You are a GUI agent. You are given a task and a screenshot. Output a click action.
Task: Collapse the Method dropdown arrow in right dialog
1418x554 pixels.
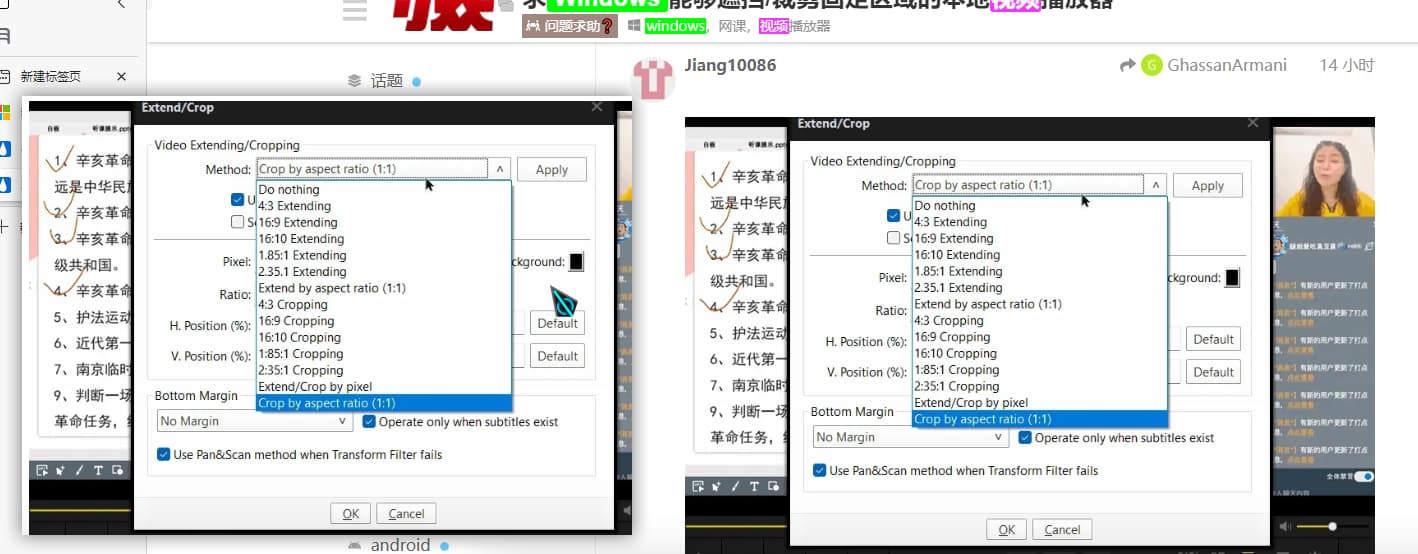click(1156, 185)
